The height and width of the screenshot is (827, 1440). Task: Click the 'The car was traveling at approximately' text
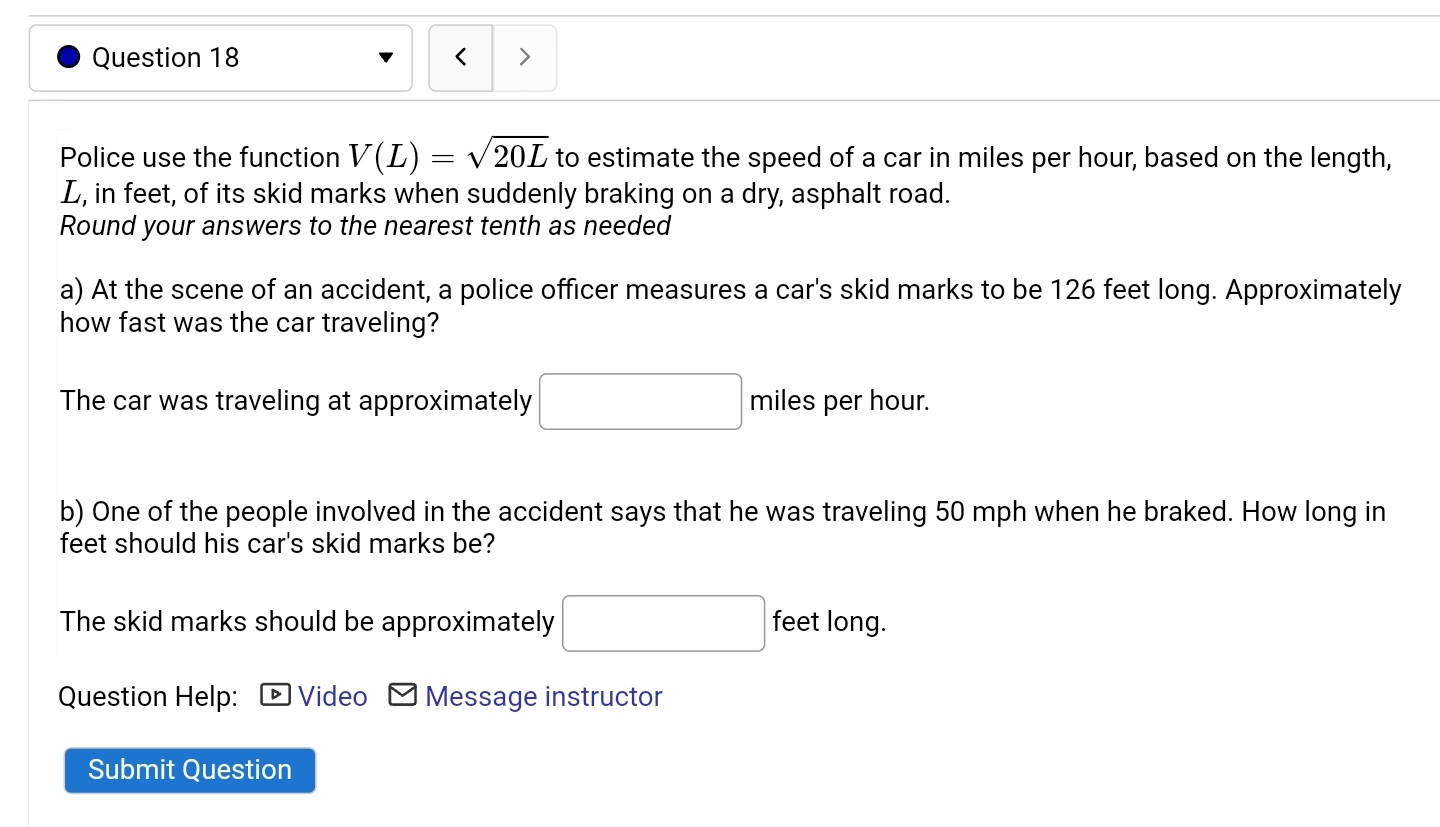[x=296, y=401]
